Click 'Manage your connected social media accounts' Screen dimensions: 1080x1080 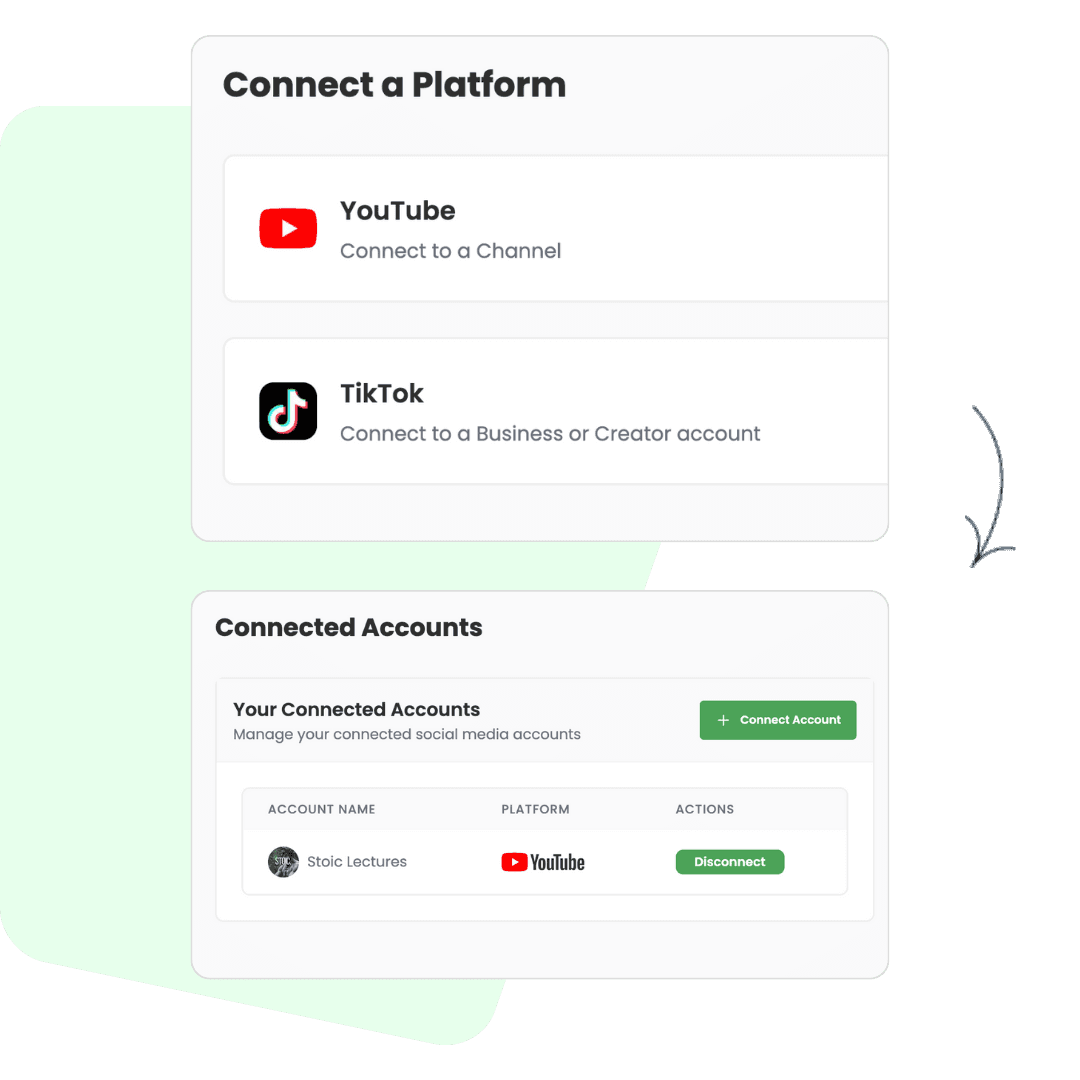[406, 734]
